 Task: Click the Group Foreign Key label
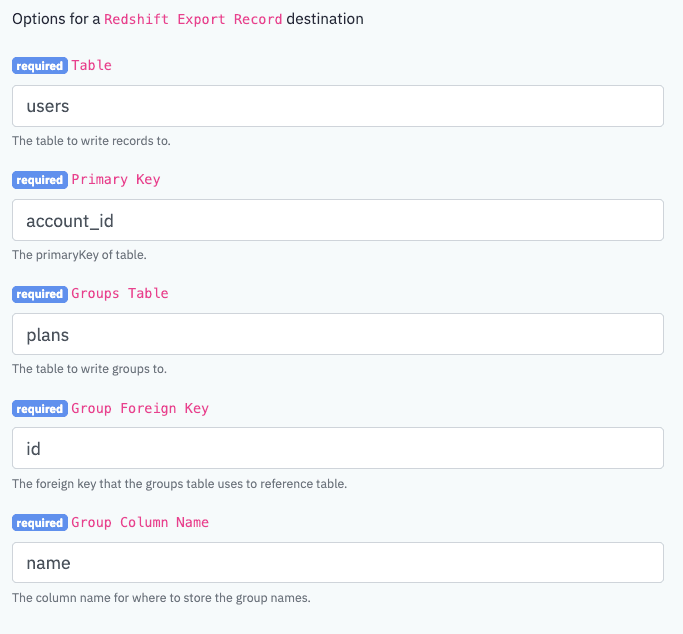point(140,408)
